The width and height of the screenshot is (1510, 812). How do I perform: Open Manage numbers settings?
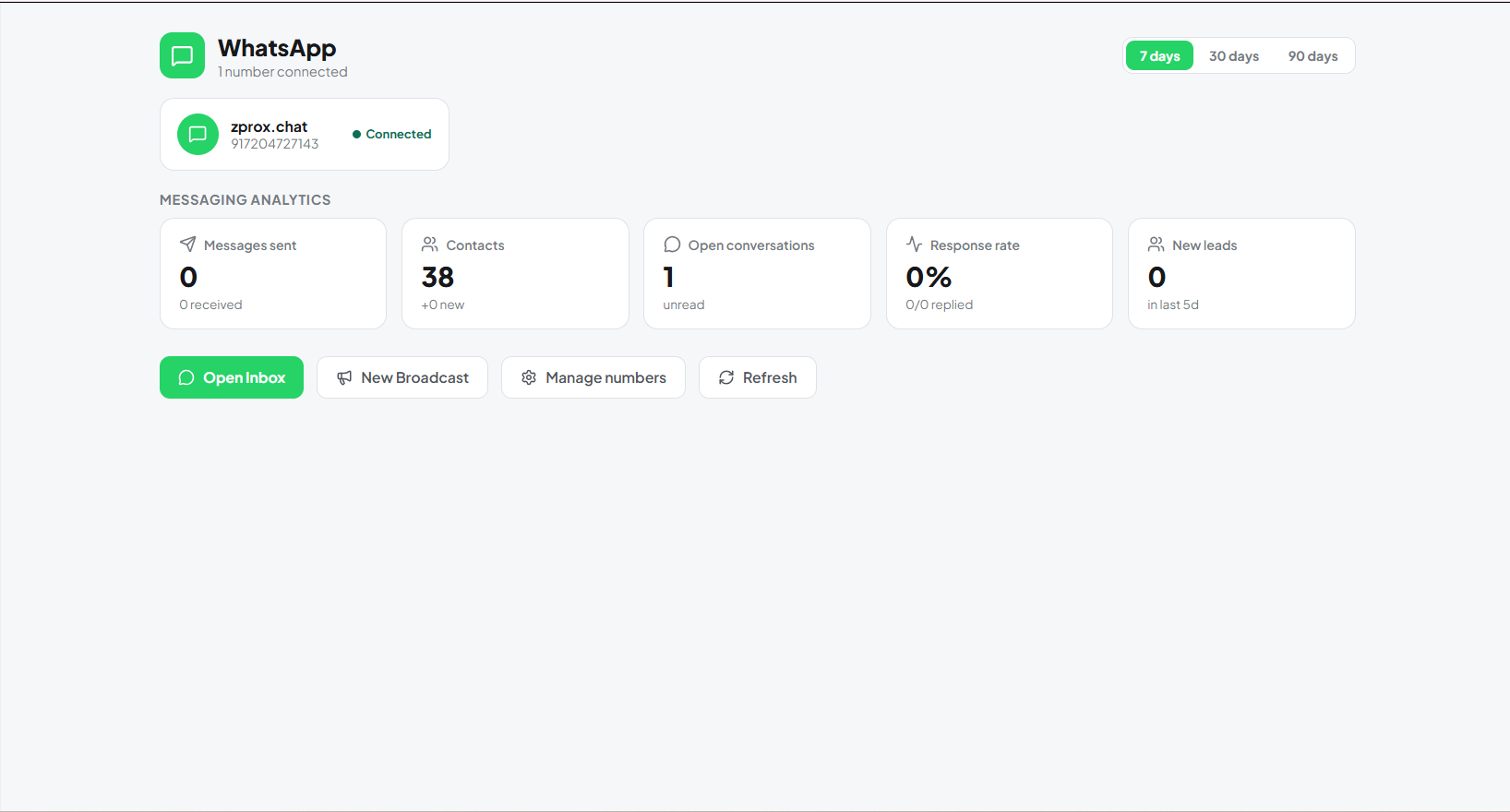pyautogui.click(x=593, y=377)
